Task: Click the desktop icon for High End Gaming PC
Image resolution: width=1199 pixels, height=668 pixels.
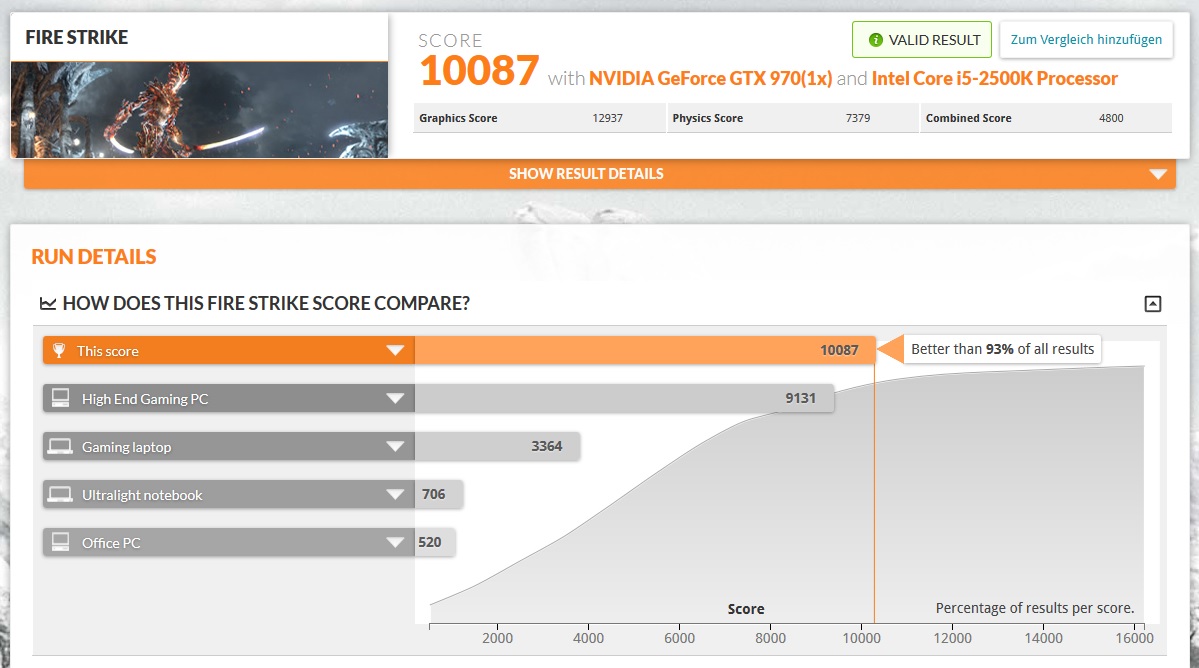Action: (x=60, y=397)
